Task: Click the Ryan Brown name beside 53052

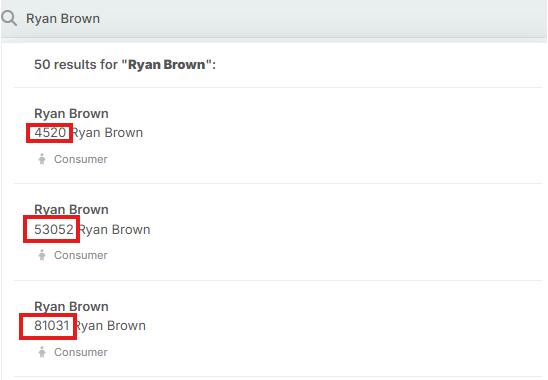Action: pyautogui.click(x=114, y=230)
